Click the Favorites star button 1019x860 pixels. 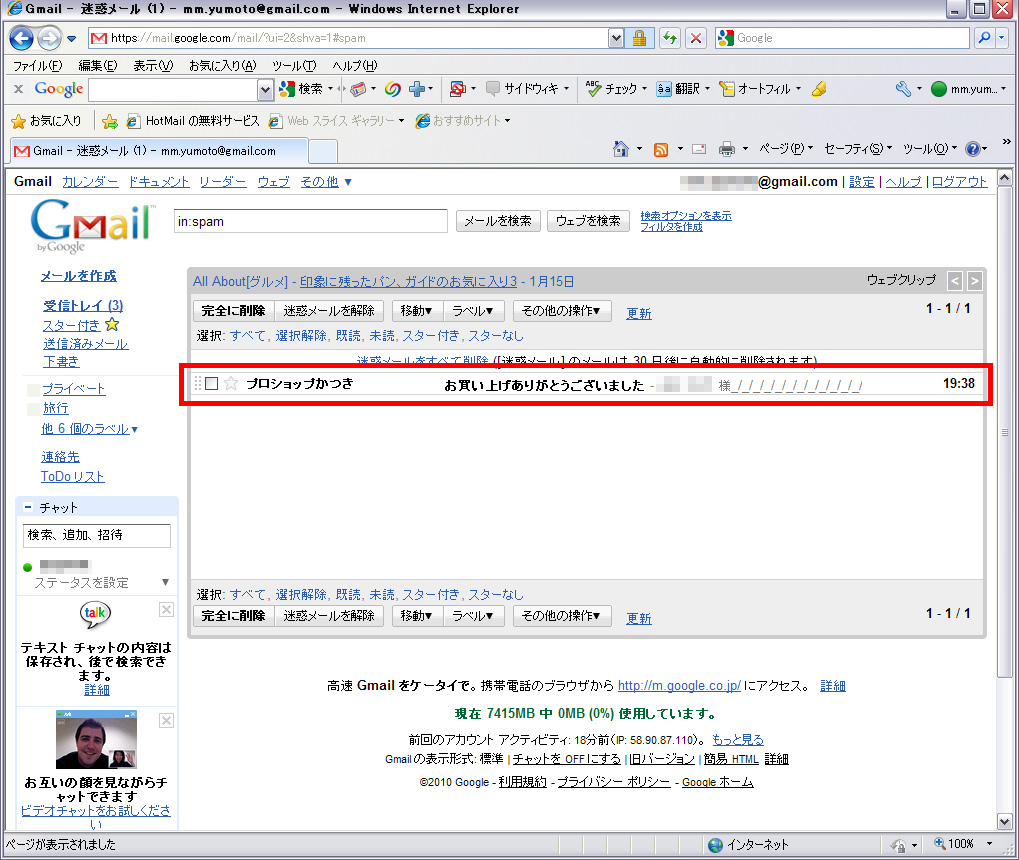(x=47, y=121)
